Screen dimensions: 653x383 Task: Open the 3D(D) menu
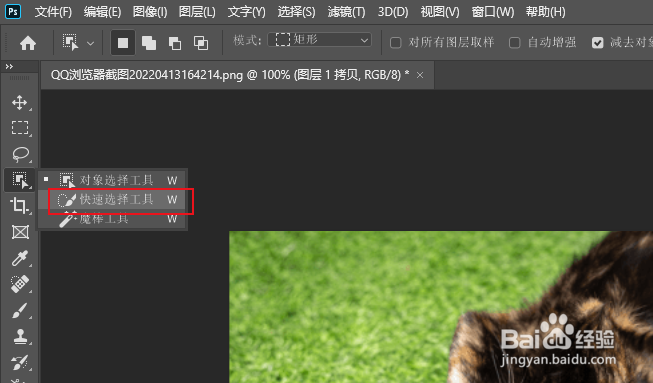393,12
